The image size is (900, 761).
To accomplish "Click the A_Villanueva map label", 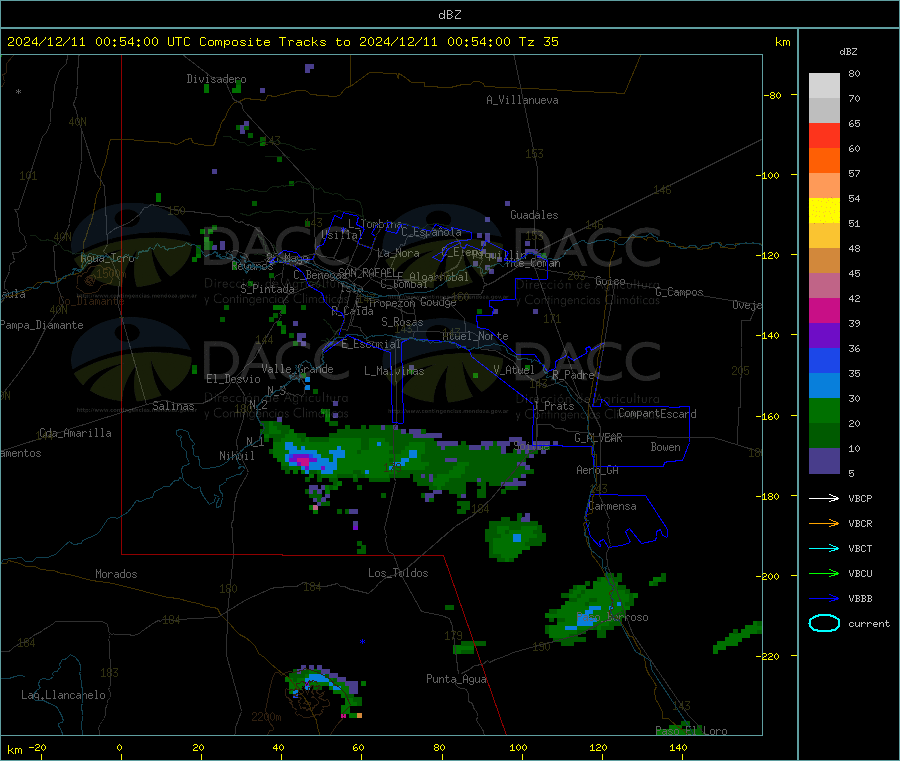I will pos(522,100).
